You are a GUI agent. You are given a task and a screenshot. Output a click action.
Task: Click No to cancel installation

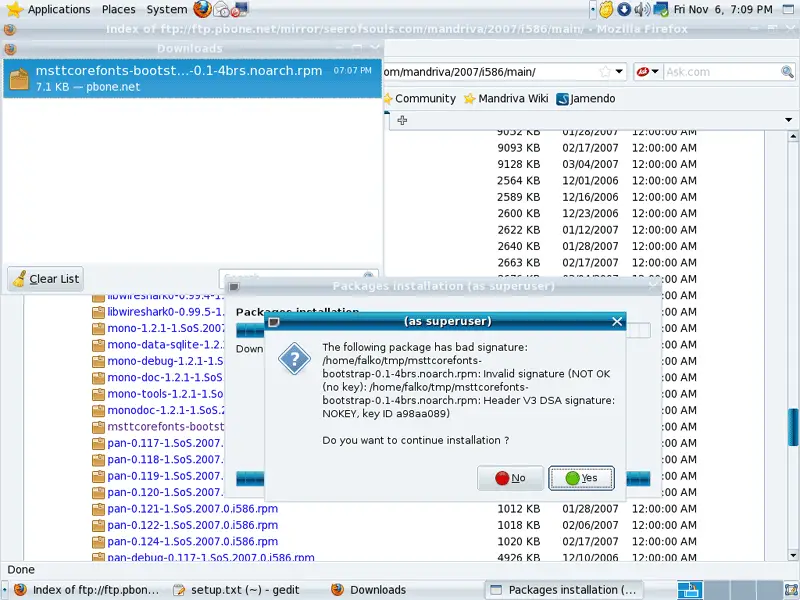tap(510, 478)
